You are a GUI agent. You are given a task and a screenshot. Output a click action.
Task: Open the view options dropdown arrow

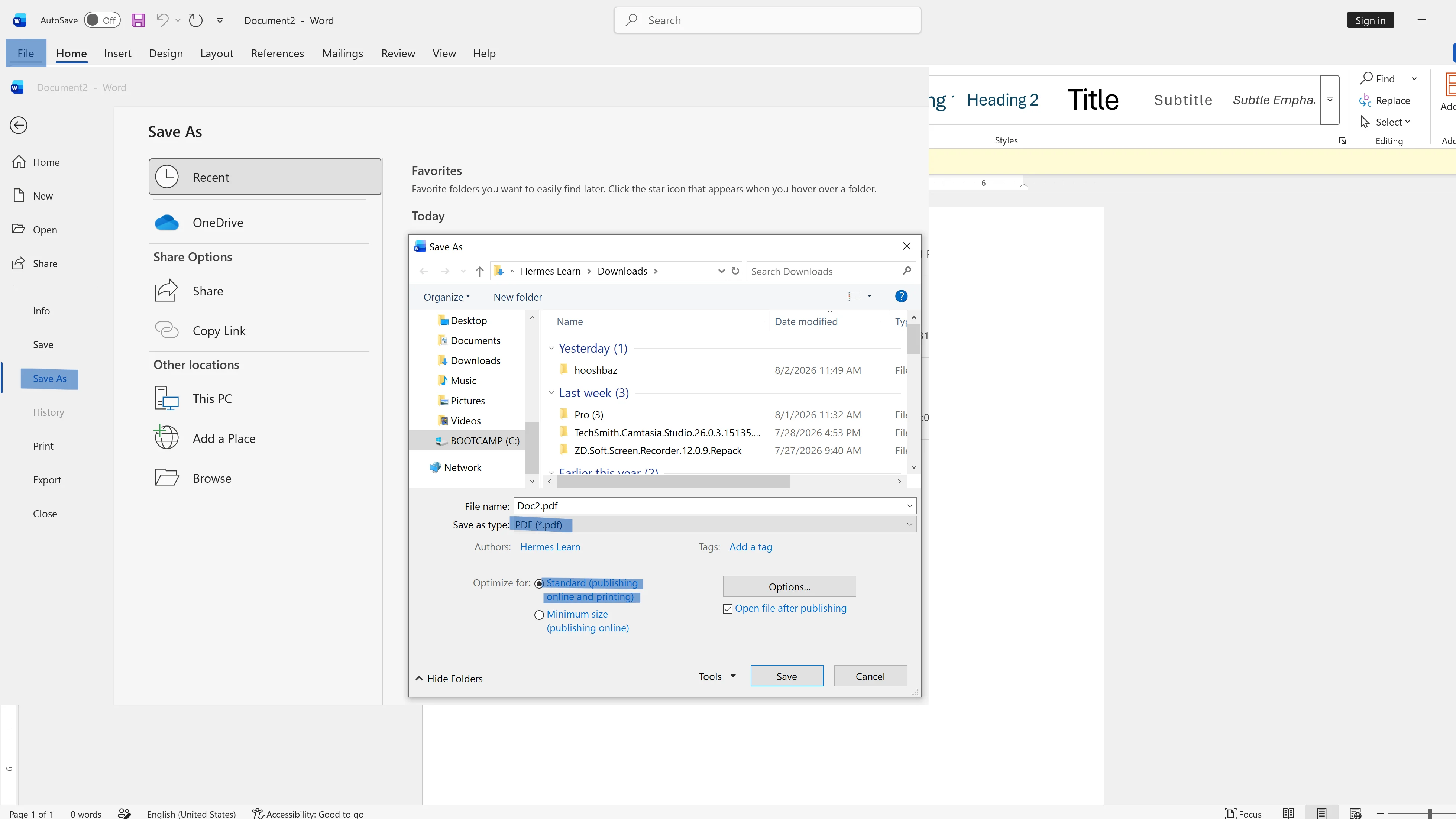click(x=869, y=296)
